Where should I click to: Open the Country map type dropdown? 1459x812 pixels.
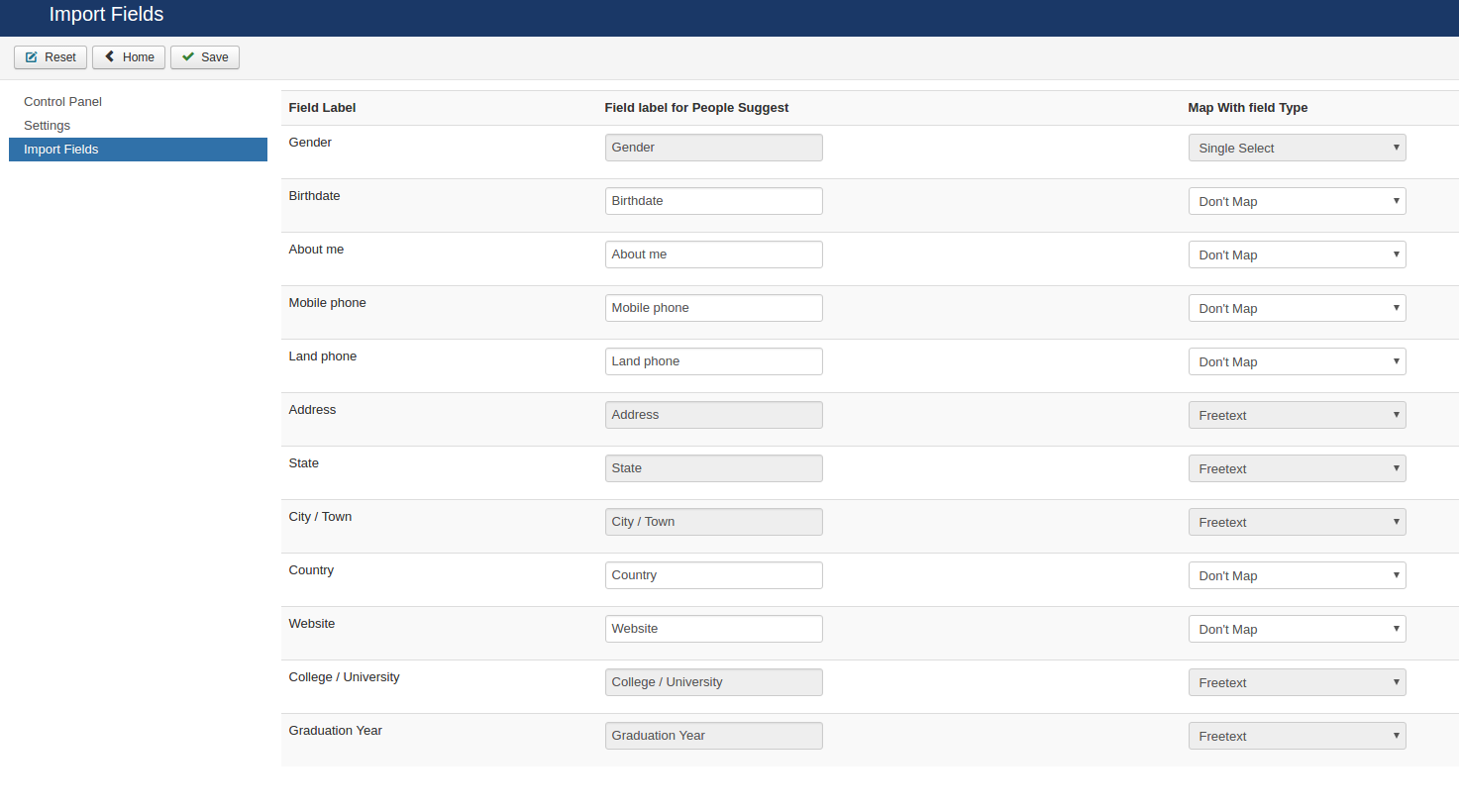coord(1297,575)
